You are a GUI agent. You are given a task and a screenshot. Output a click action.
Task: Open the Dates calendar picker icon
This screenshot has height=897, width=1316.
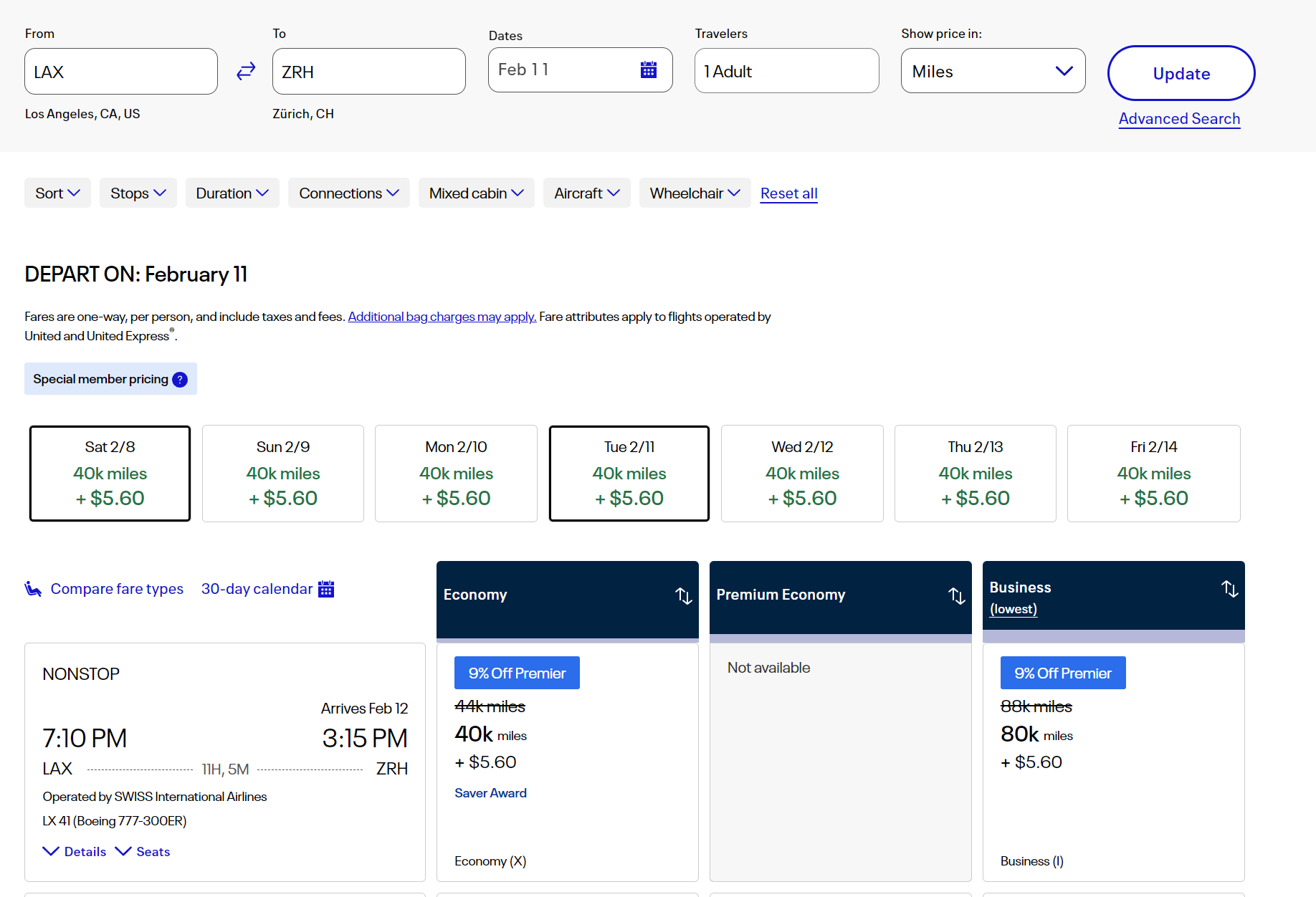pos(648,69)
